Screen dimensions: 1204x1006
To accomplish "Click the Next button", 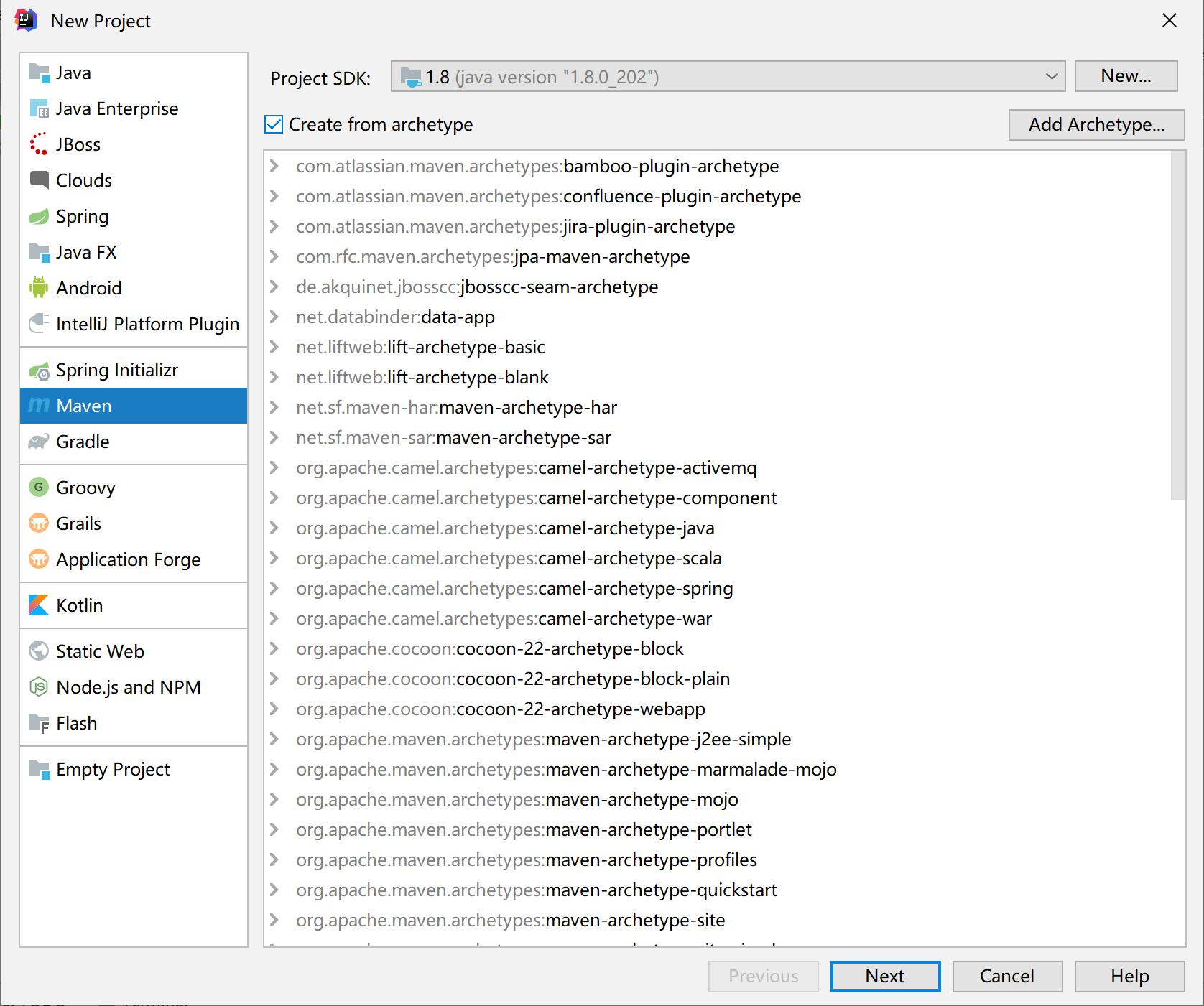I will point(885,977).
